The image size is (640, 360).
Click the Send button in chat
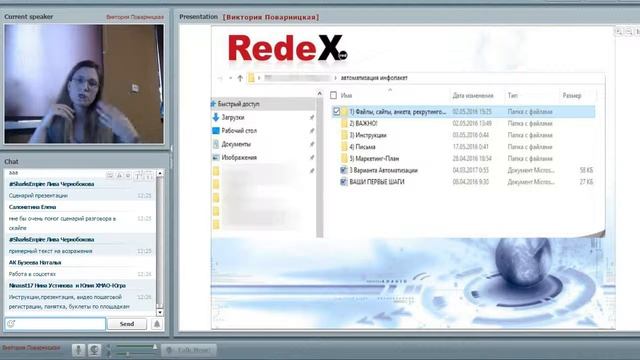click(127, 324)
